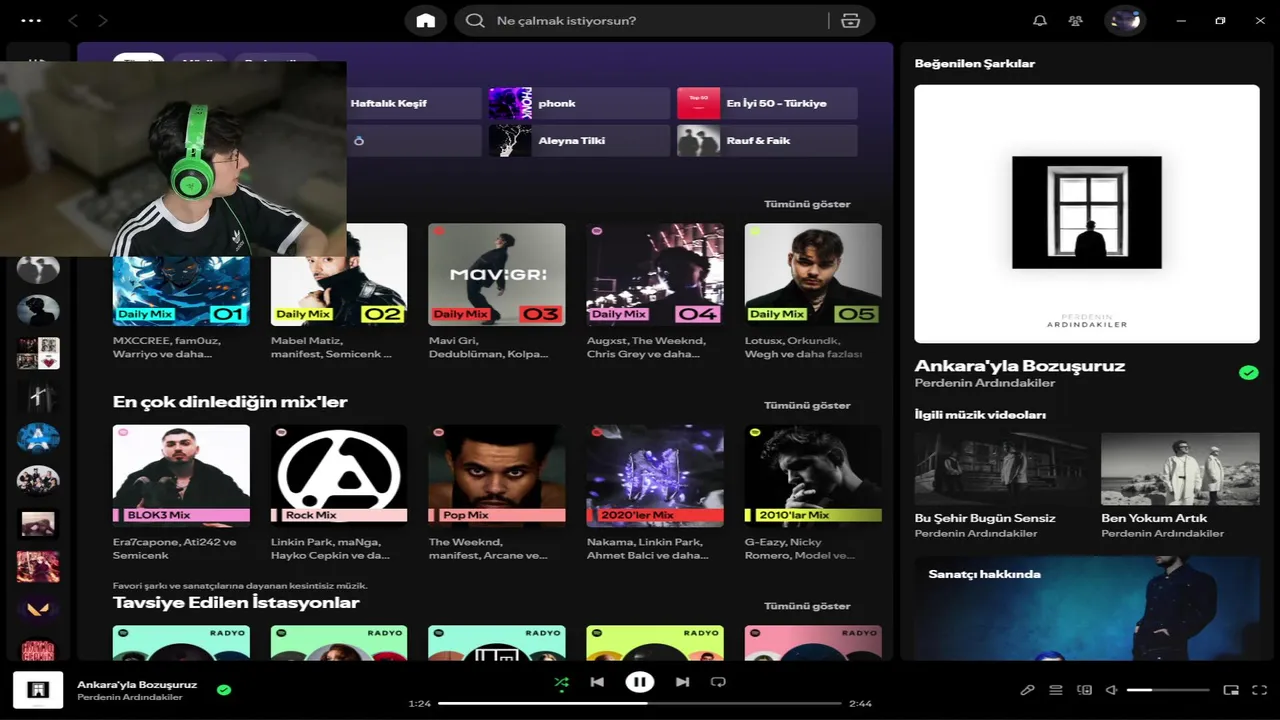Toggle repeat mode
The width and height of the screenshot is (1280, 720).
coord(717,682)
